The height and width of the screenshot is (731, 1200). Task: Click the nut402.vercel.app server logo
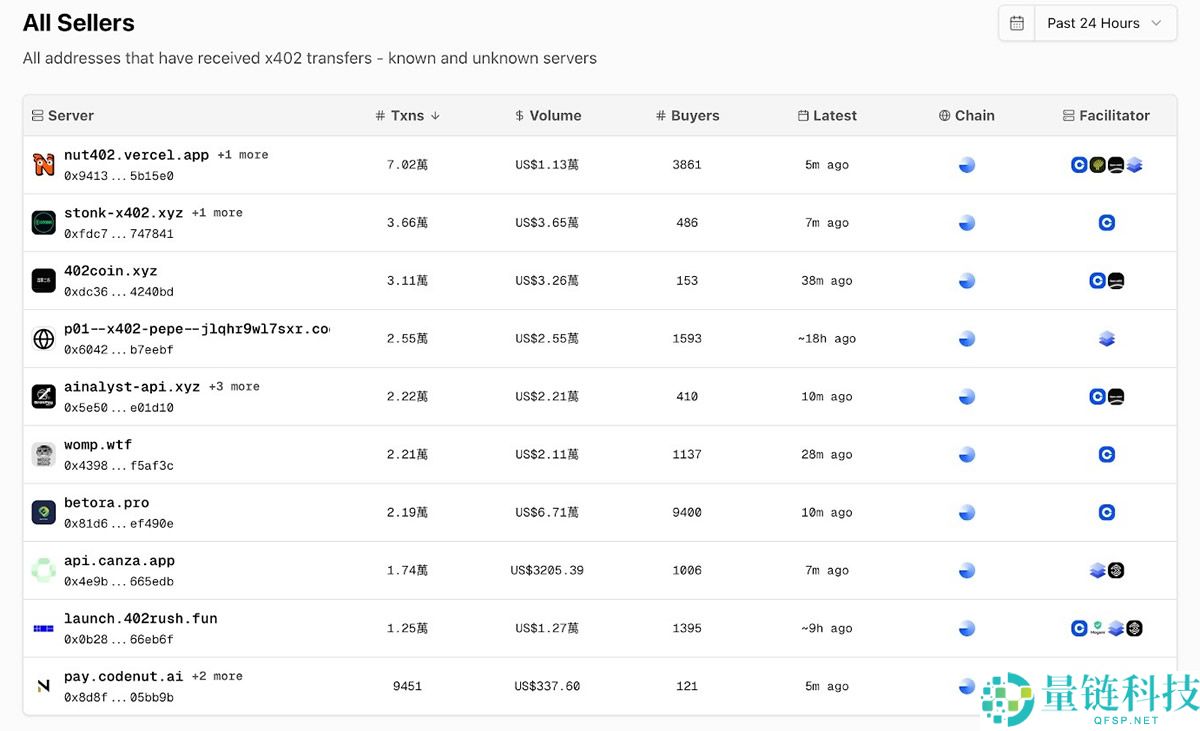43,165
